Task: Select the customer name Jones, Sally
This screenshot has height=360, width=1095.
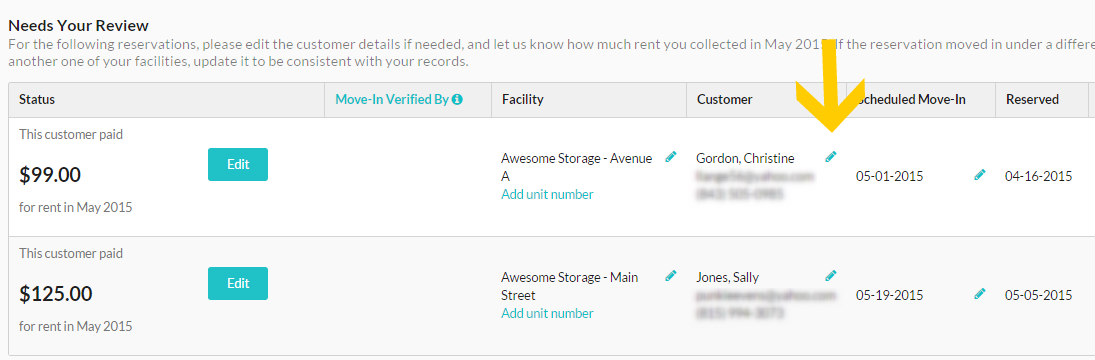Action: click(728, 277)
